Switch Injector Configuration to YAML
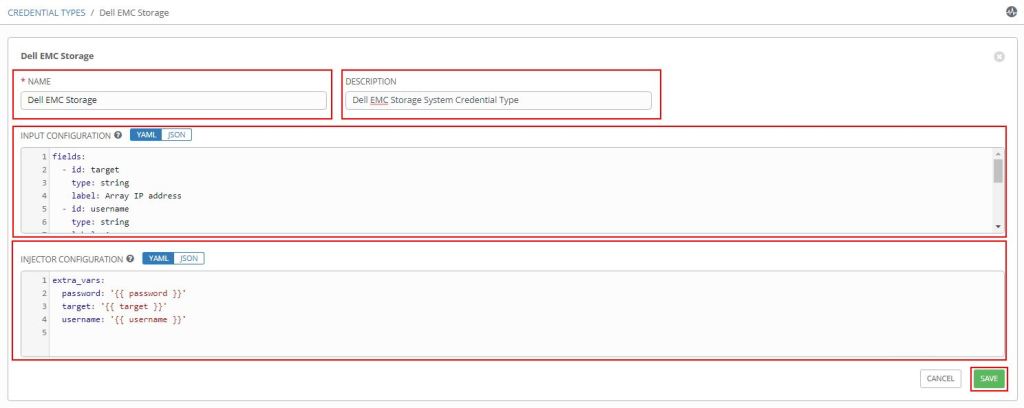The image size is (1024, 408). (x=158, y=259)
